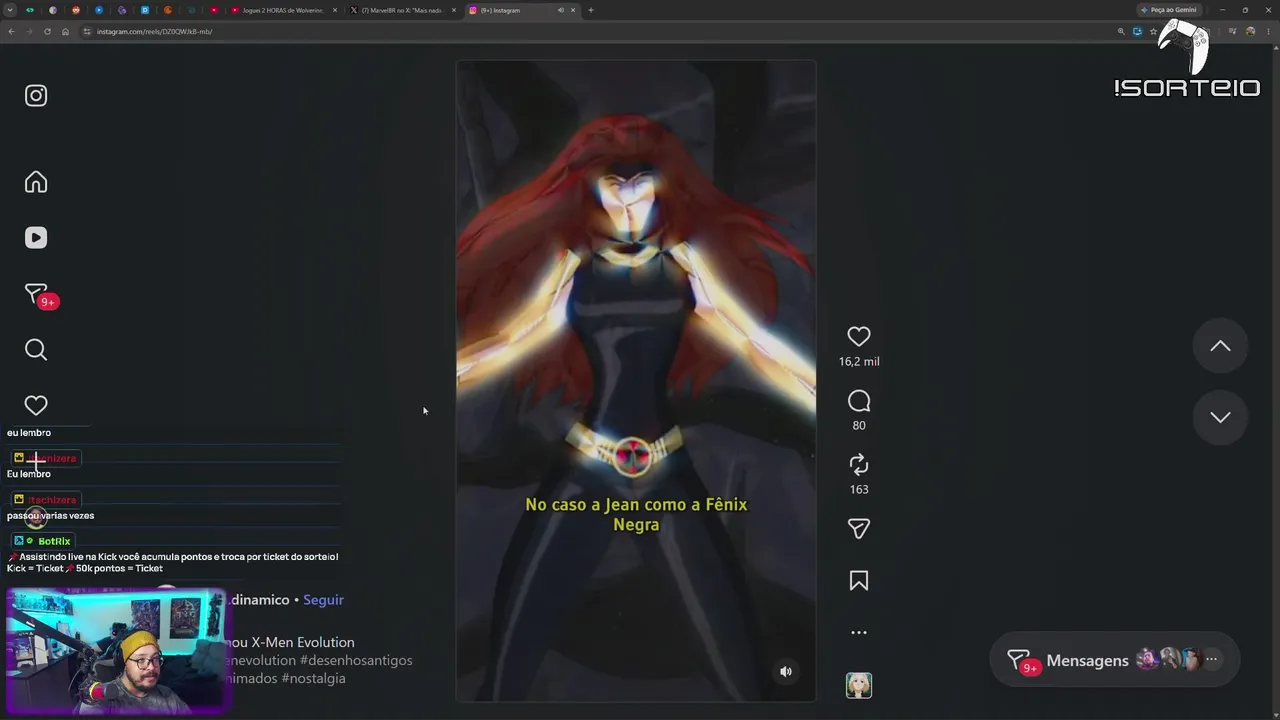Bookmark this page with the star icon

pyautogui.click(x=1153, y=32)
